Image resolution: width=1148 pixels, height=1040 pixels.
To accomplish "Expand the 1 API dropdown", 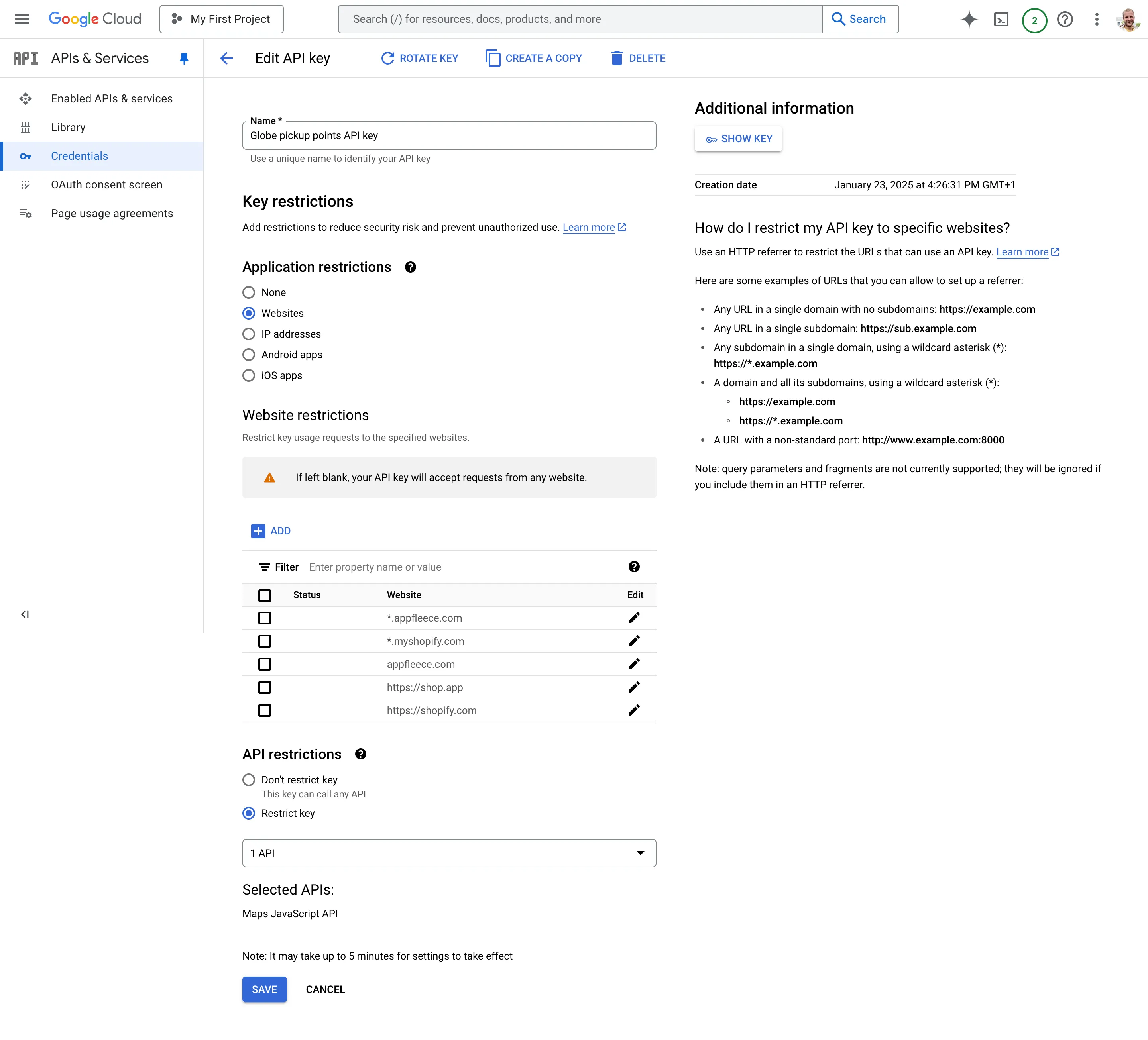I will tap(449, 853).
